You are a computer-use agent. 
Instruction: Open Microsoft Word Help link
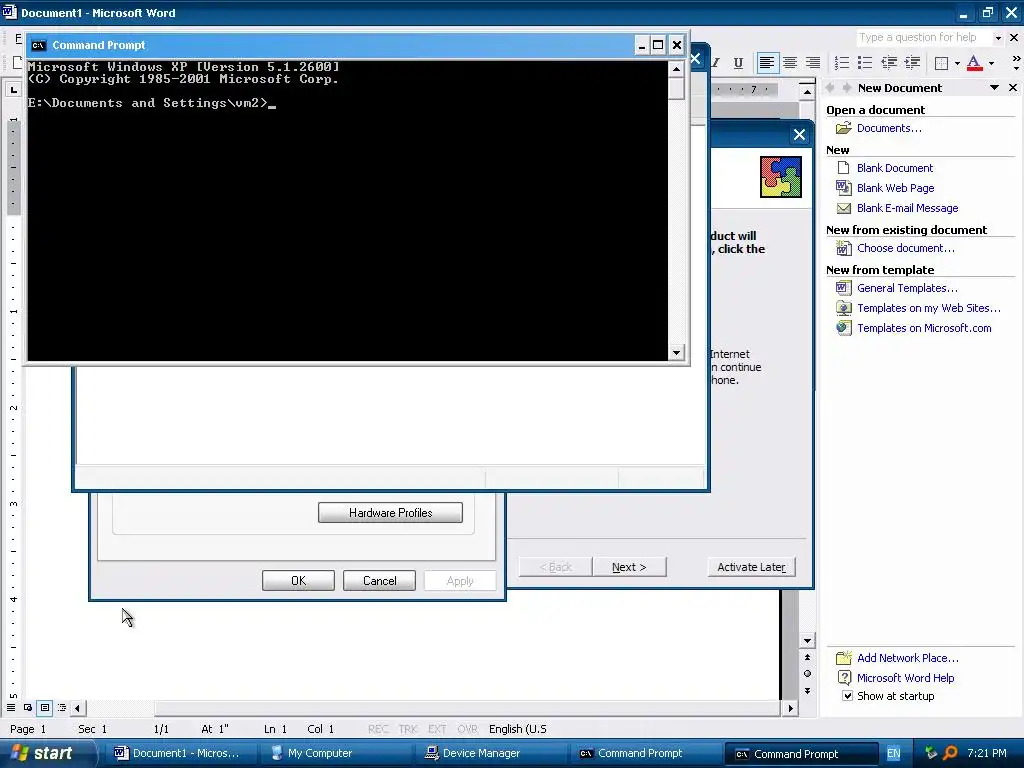905,678
